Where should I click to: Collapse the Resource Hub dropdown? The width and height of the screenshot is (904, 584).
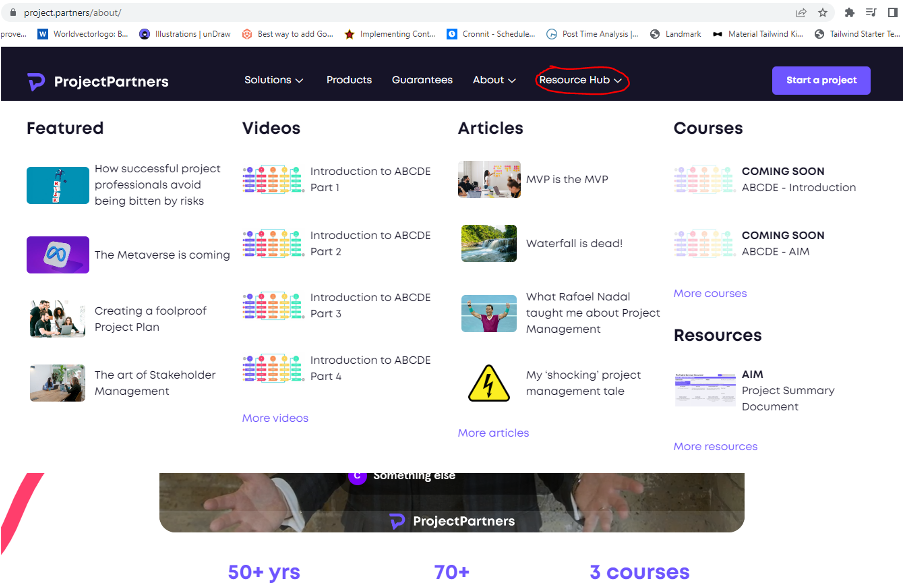pyautogui.click(x=581, y=80)
